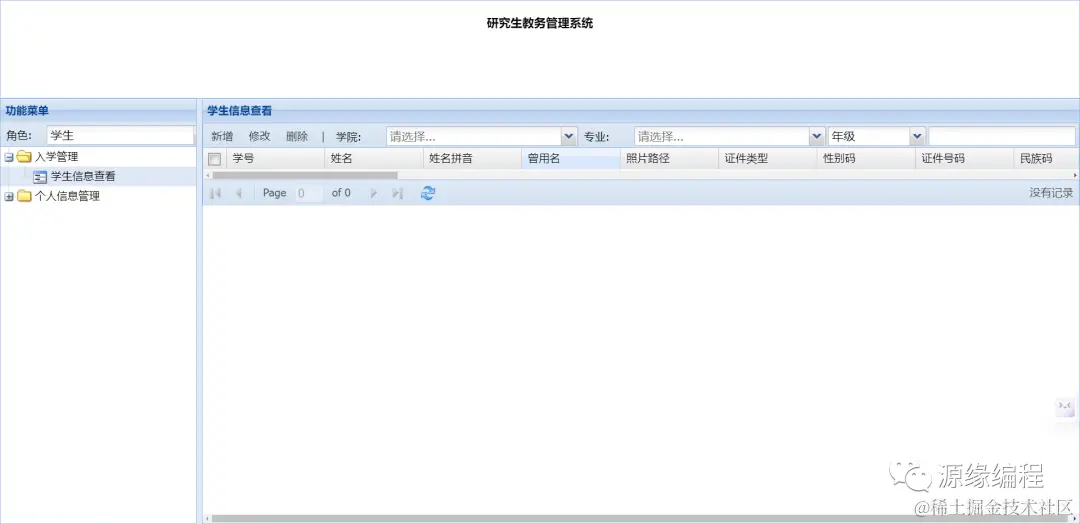1080x524 pixels.
Task: Sort by 证件类型 column header
Action: point(768,158)
